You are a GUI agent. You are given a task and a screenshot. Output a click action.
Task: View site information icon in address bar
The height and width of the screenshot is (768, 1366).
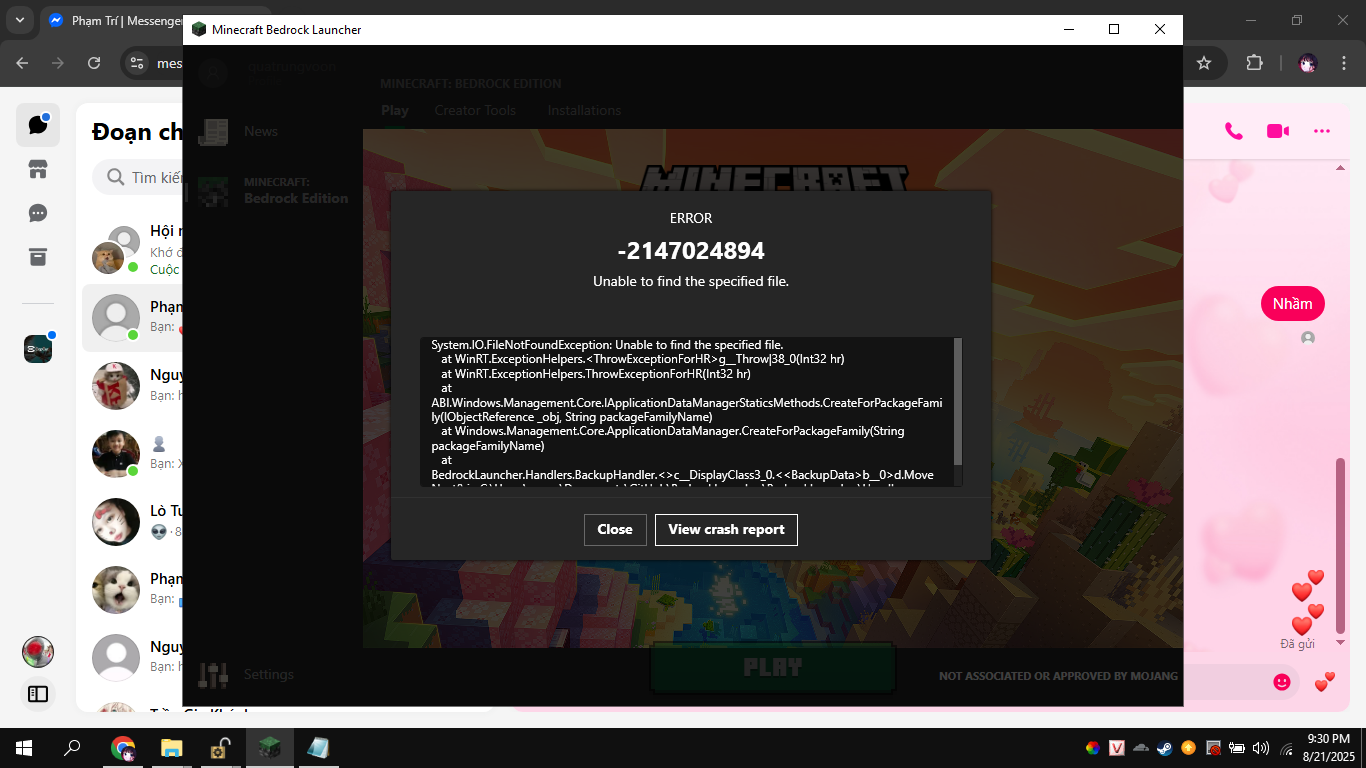tap(138, 63)
